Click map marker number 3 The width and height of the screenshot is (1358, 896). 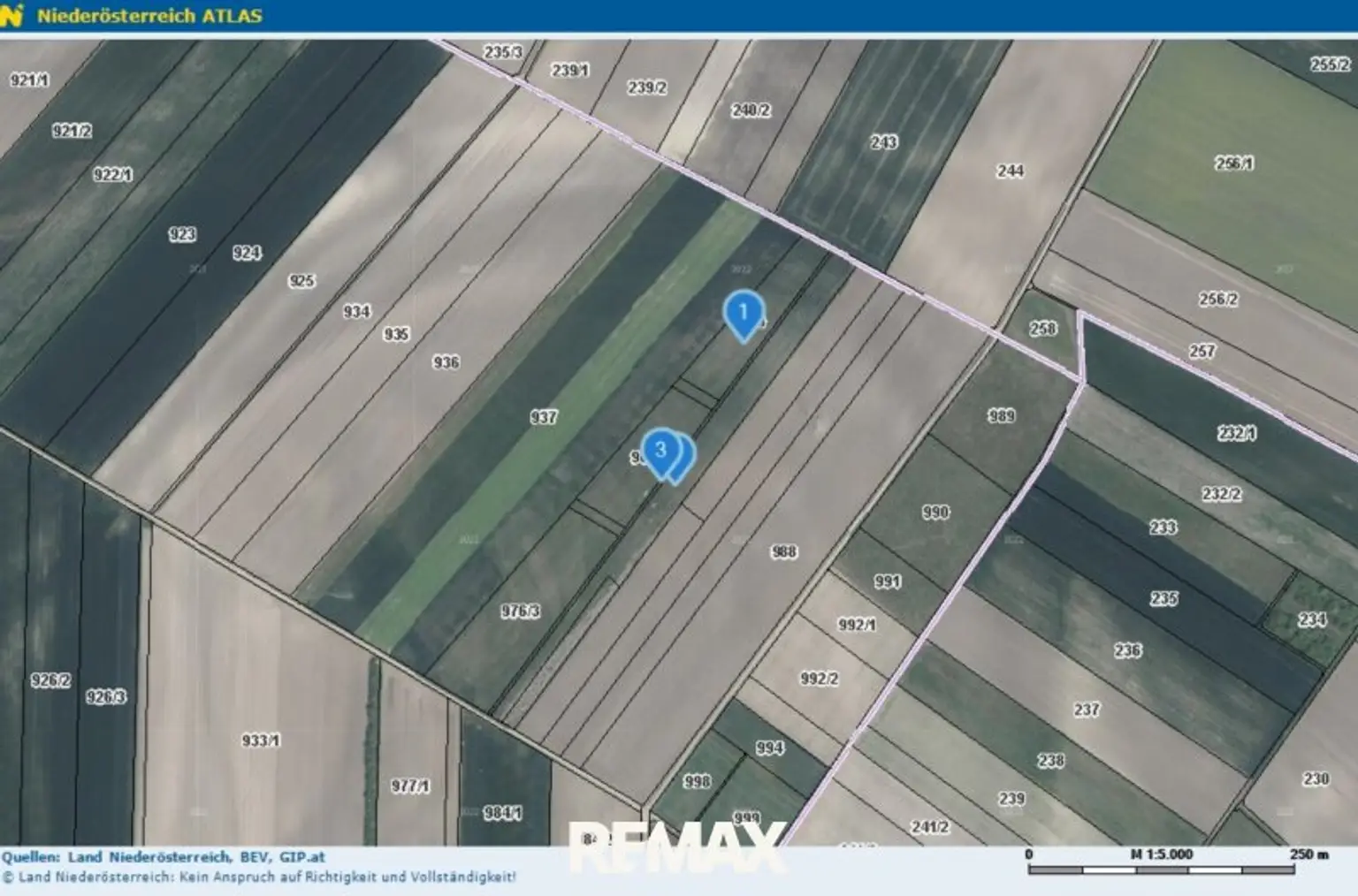[x=660, y=451]
